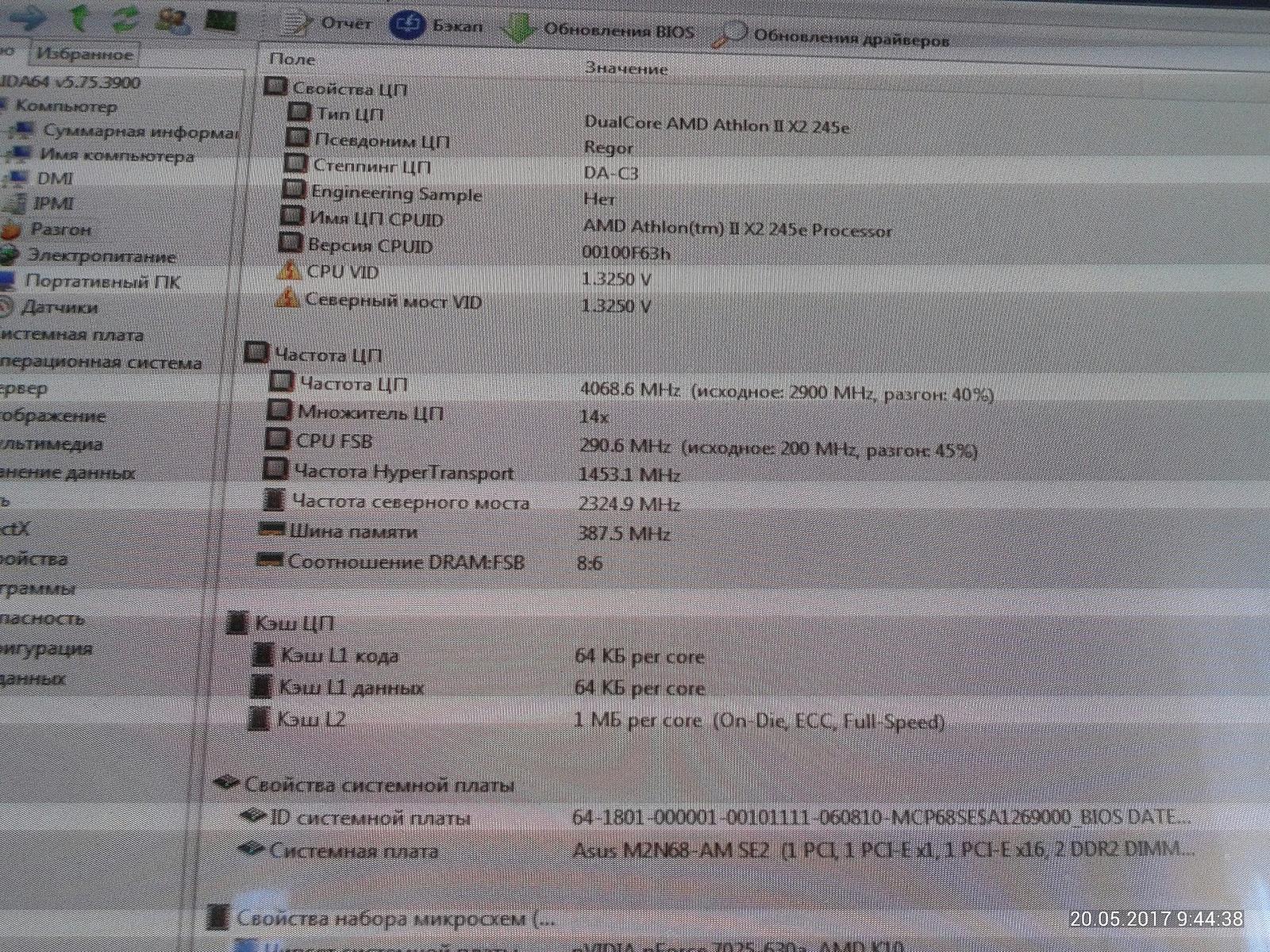Click the Свойства ЦП group icon
The image size is (1270, 952).
275,86
